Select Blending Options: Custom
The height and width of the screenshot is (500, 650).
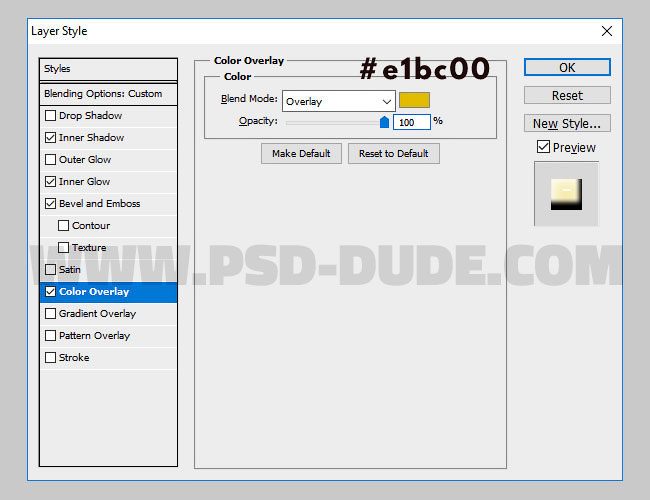point(108,94)
